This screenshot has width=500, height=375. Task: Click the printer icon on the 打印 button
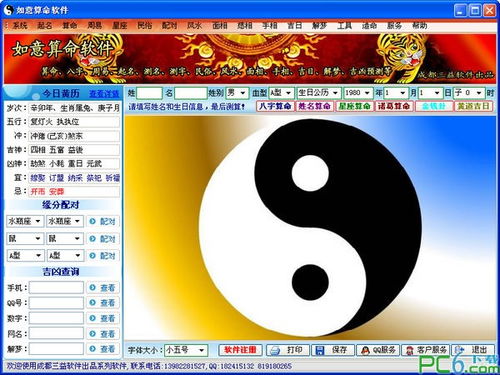click(275, 350)
